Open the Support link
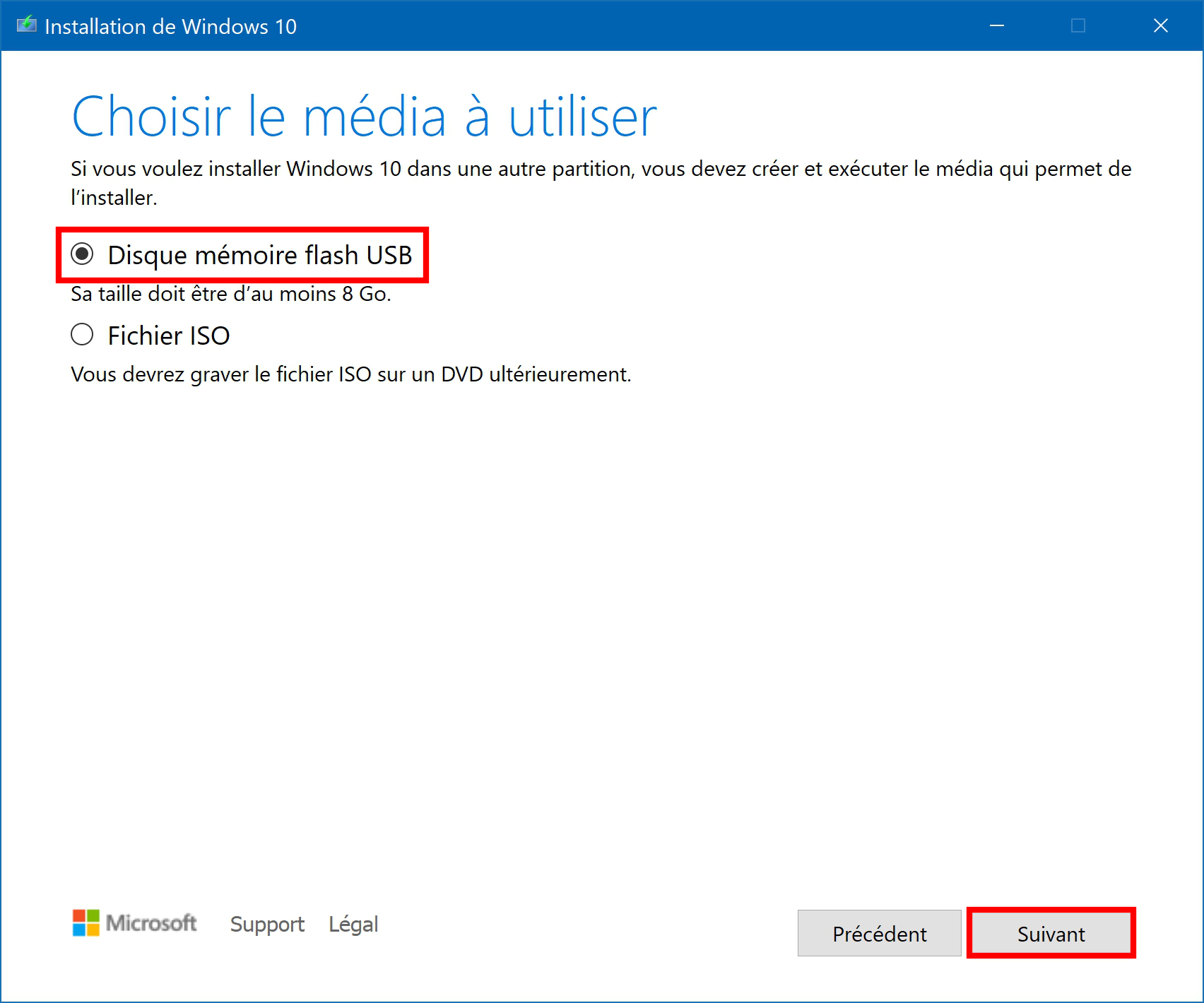The width and height of the screenshot is (1204, 1003). pyautogui.click(x=267, y=924)
